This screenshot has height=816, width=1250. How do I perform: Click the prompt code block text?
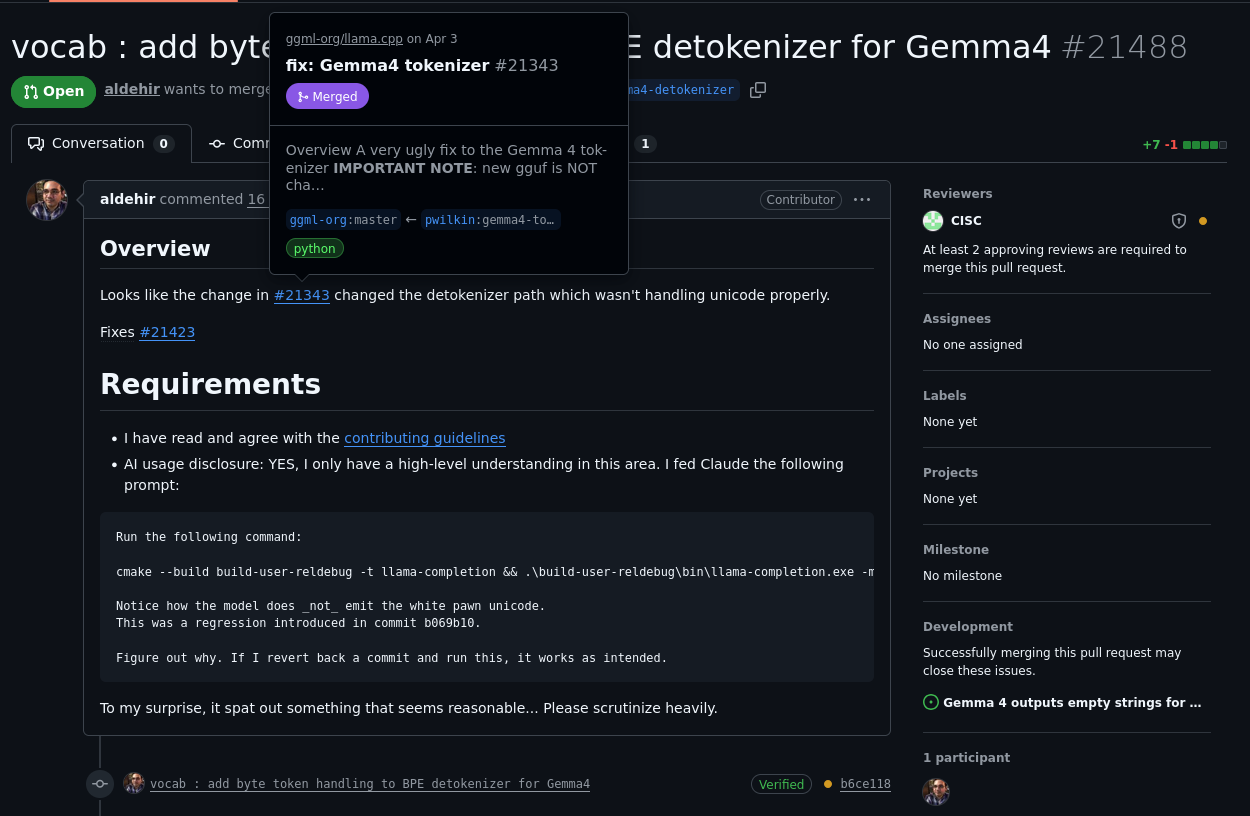pyautogui.click(x=487, y=597)
